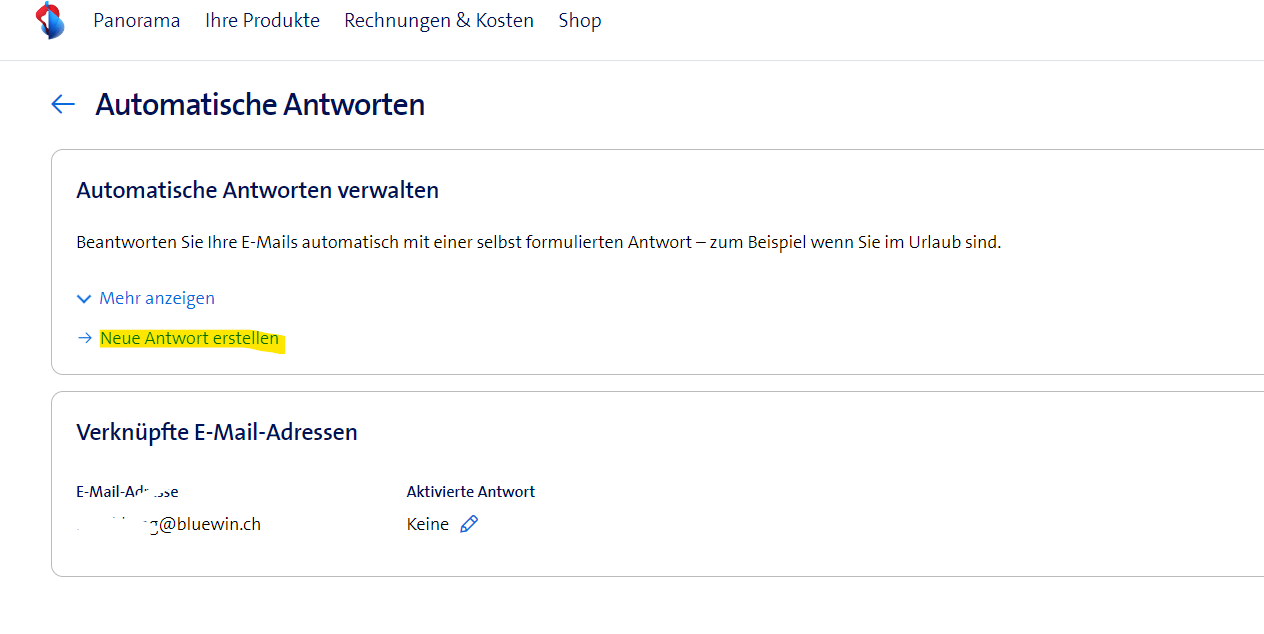Click the Aktivierte Antwort column header
This screenshot has width=1264, height=634.
point(470,491)
